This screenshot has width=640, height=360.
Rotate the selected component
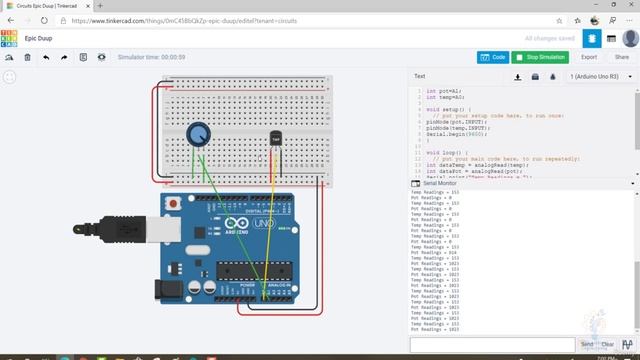(9, 58)
